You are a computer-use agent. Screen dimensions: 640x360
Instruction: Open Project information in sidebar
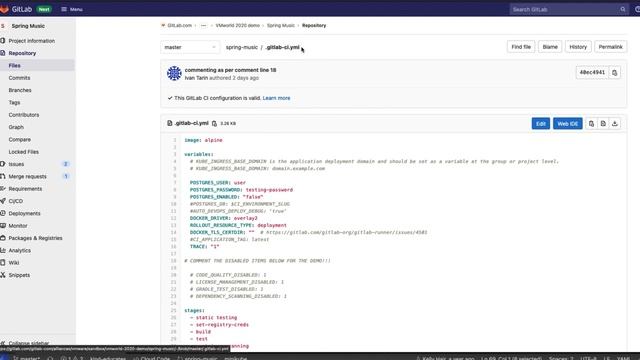[31, 41]
